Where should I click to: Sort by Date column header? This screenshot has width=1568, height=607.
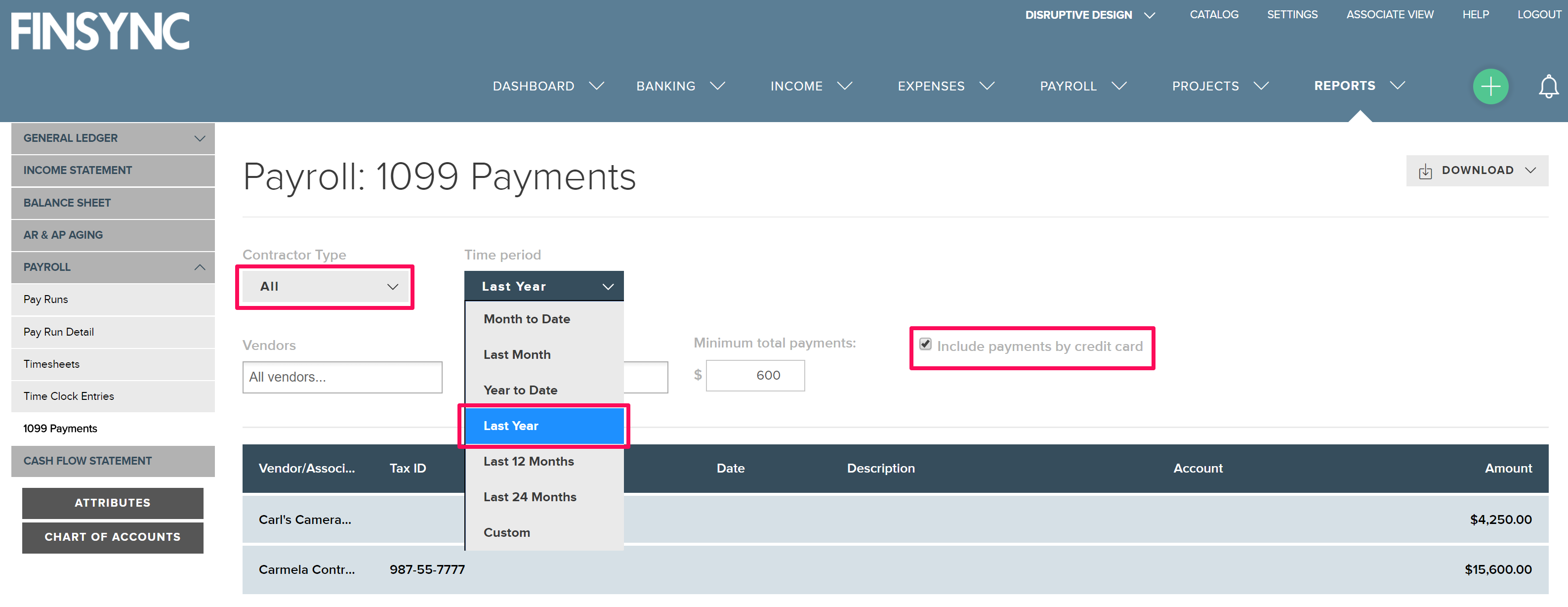tap(731, 468)
